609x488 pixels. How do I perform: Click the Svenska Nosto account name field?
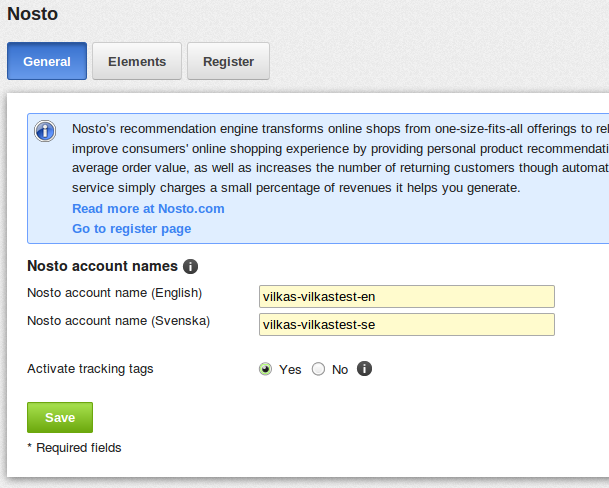pyautogui.click(x=407, y=324)
